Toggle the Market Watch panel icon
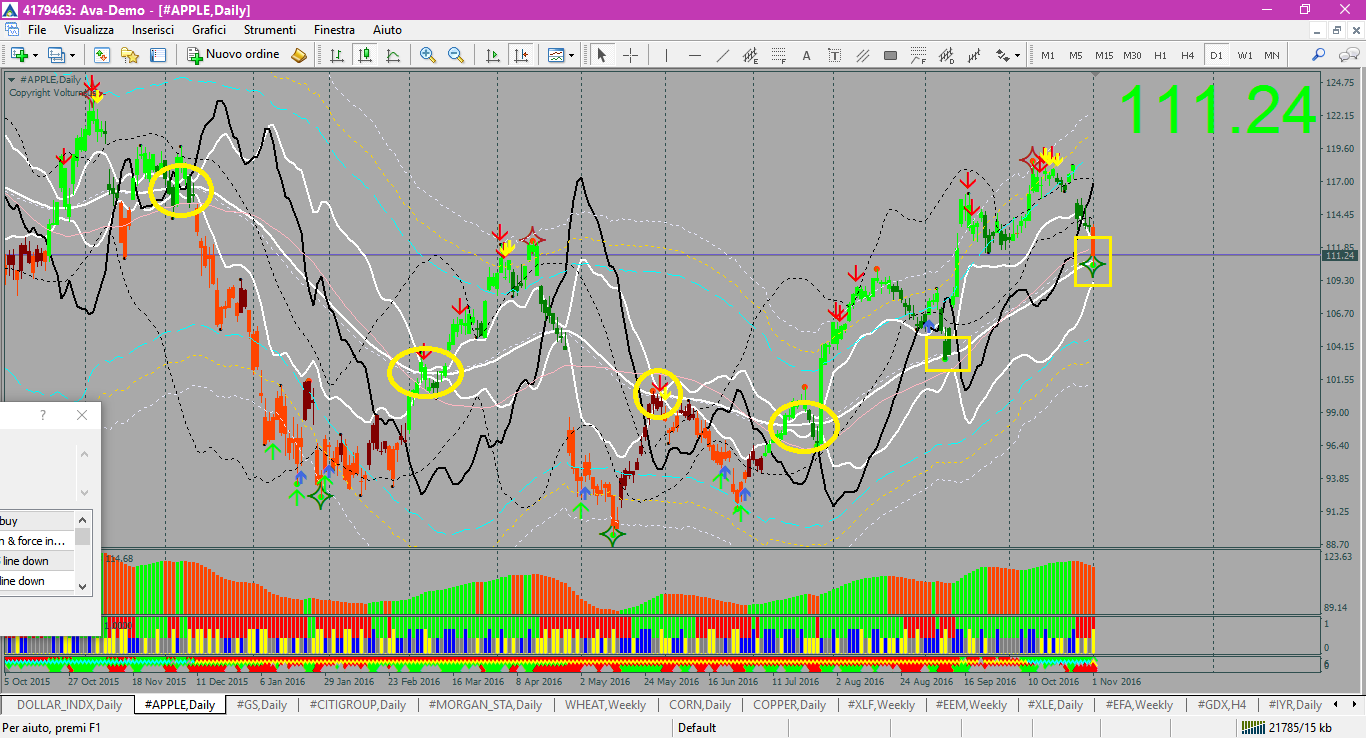The height and width of the screenshot is (738, 1366). tap(100, 55)
